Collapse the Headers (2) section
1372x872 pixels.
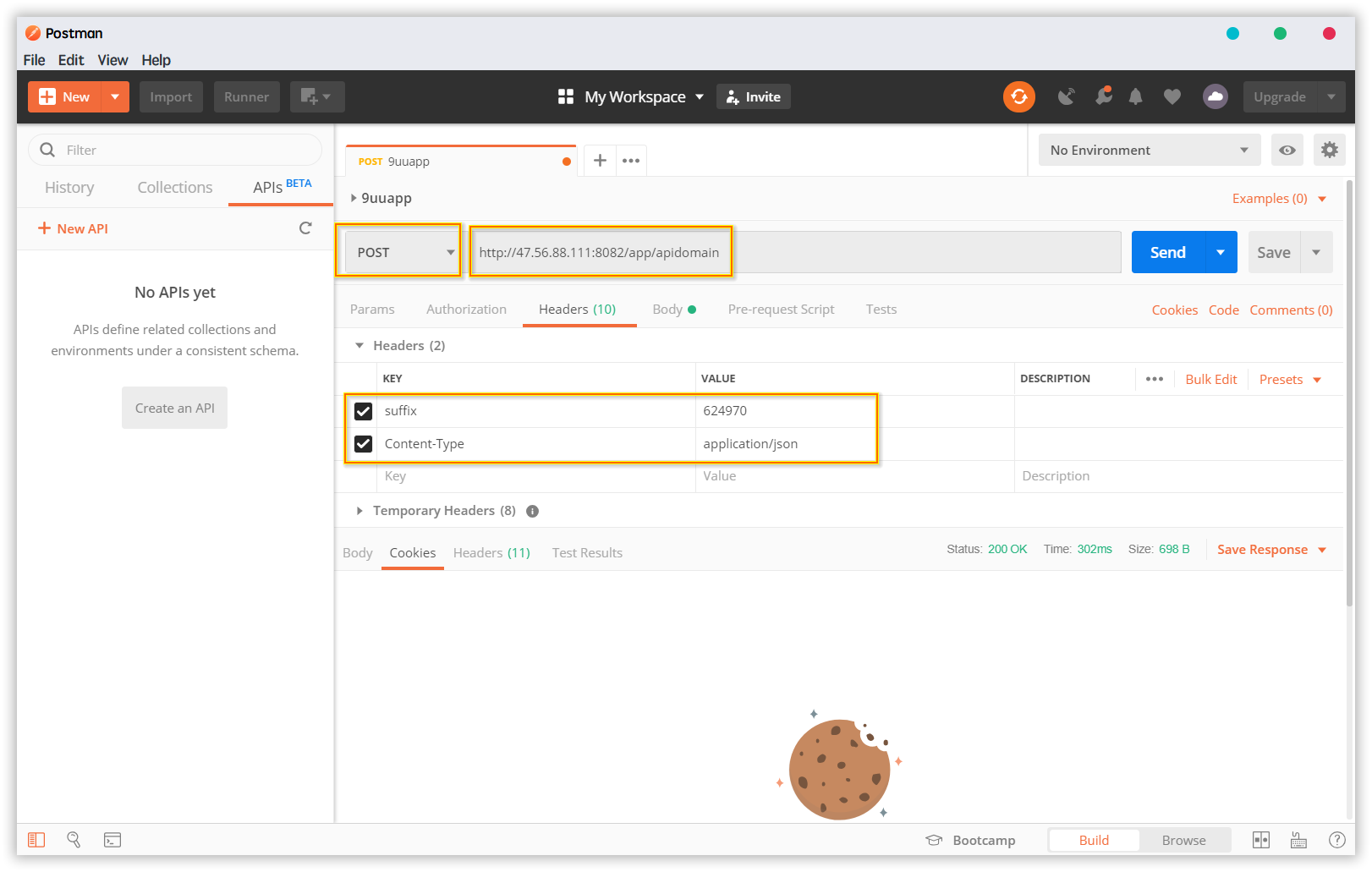(x=359, y=345)
